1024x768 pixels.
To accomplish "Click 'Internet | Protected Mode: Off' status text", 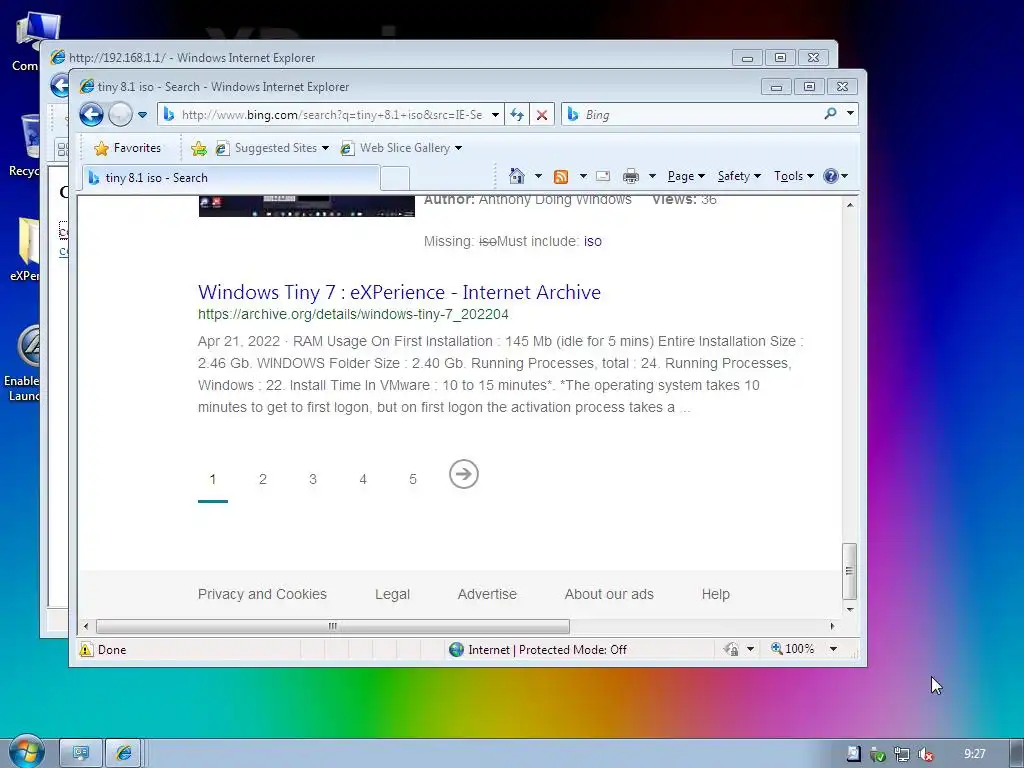I will (x=547, y=650).
